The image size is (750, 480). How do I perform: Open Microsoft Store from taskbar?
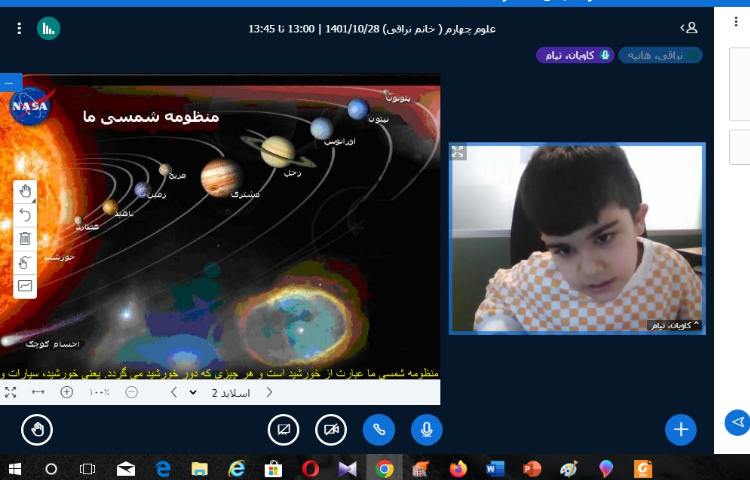coord(273,469)
